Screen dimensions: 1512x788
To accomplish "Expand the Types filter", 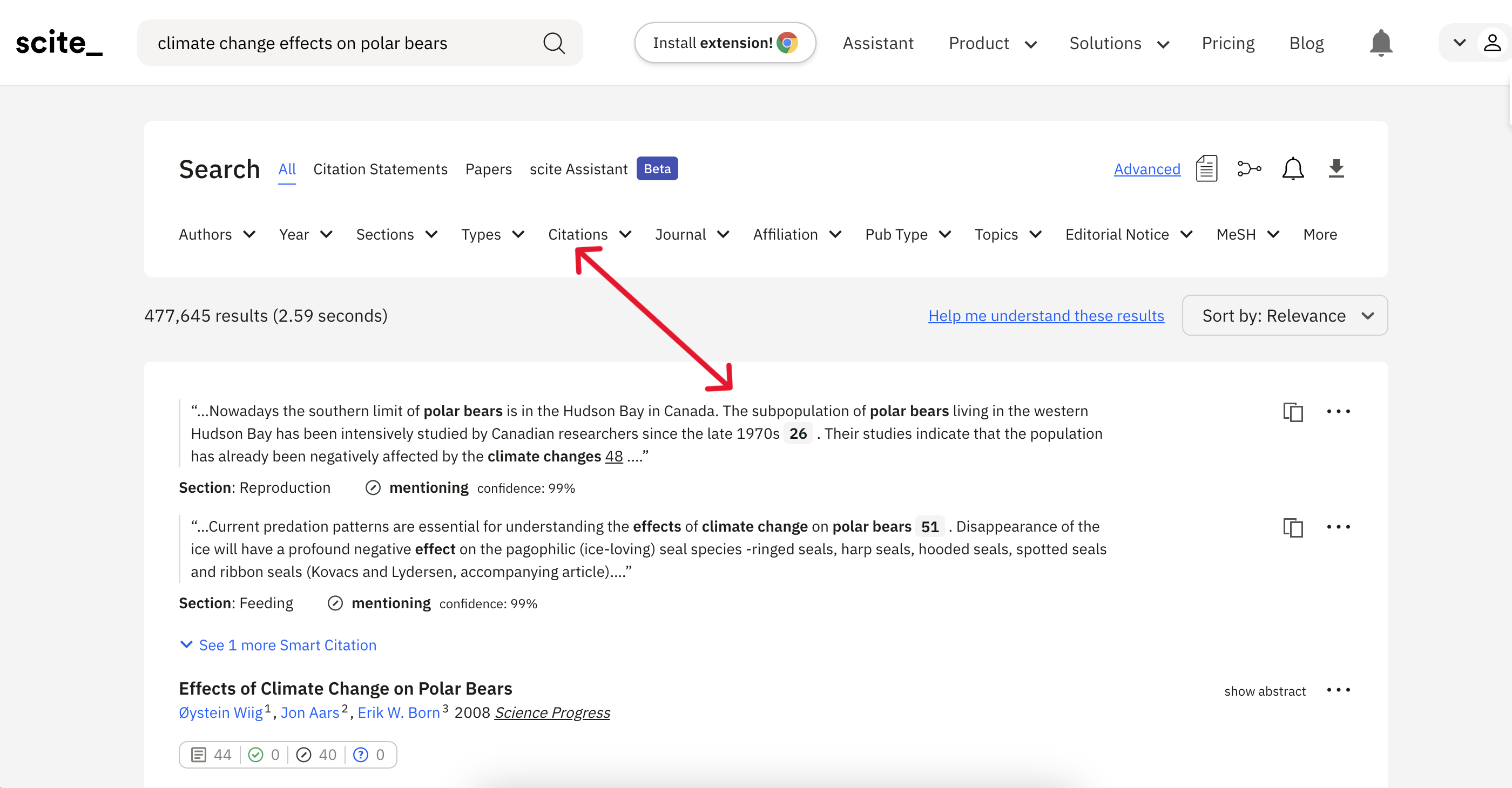I will click(492, 235).
